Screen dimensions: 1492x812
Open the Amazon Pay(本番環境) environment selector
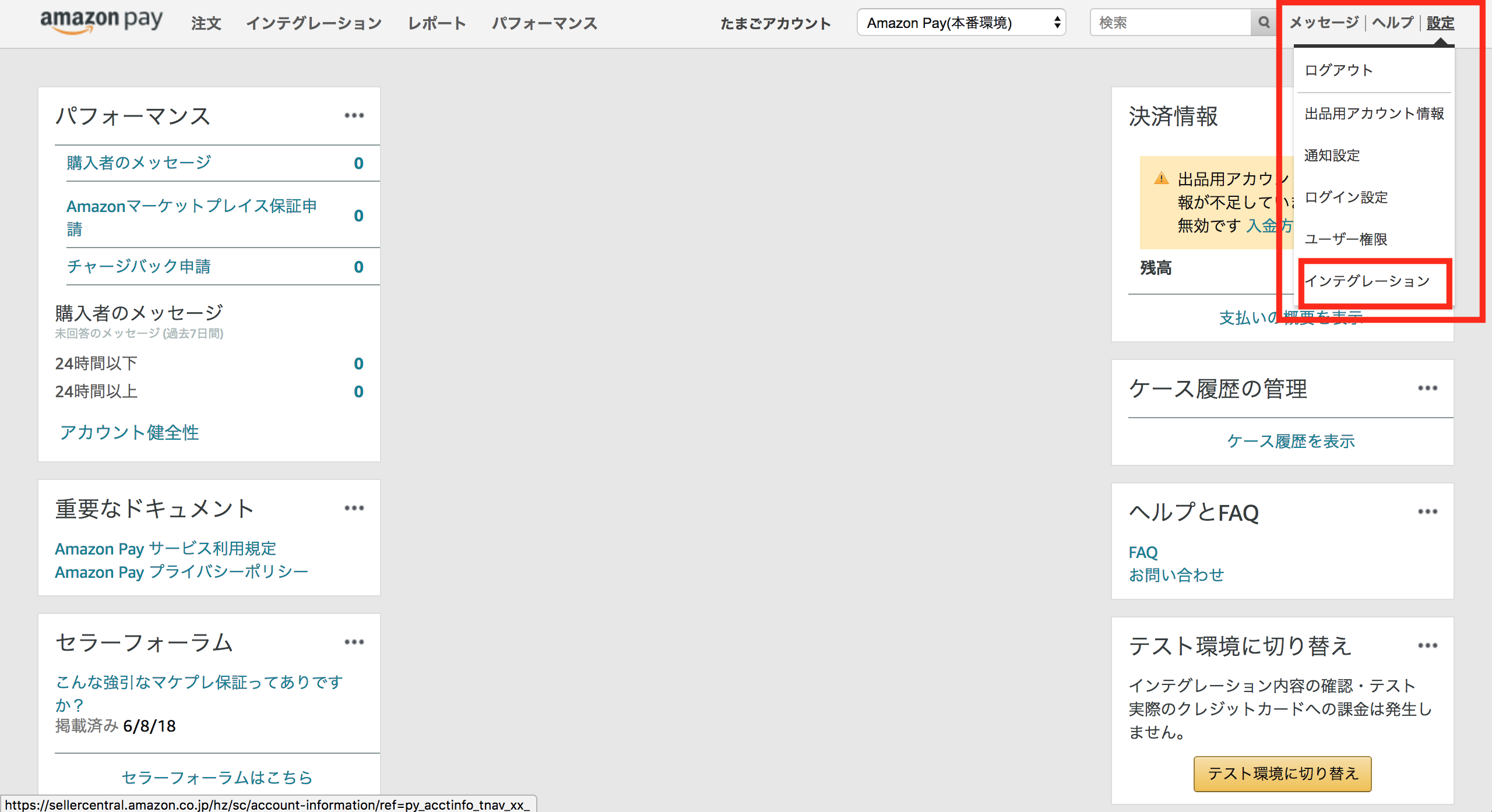coord(960,23)
